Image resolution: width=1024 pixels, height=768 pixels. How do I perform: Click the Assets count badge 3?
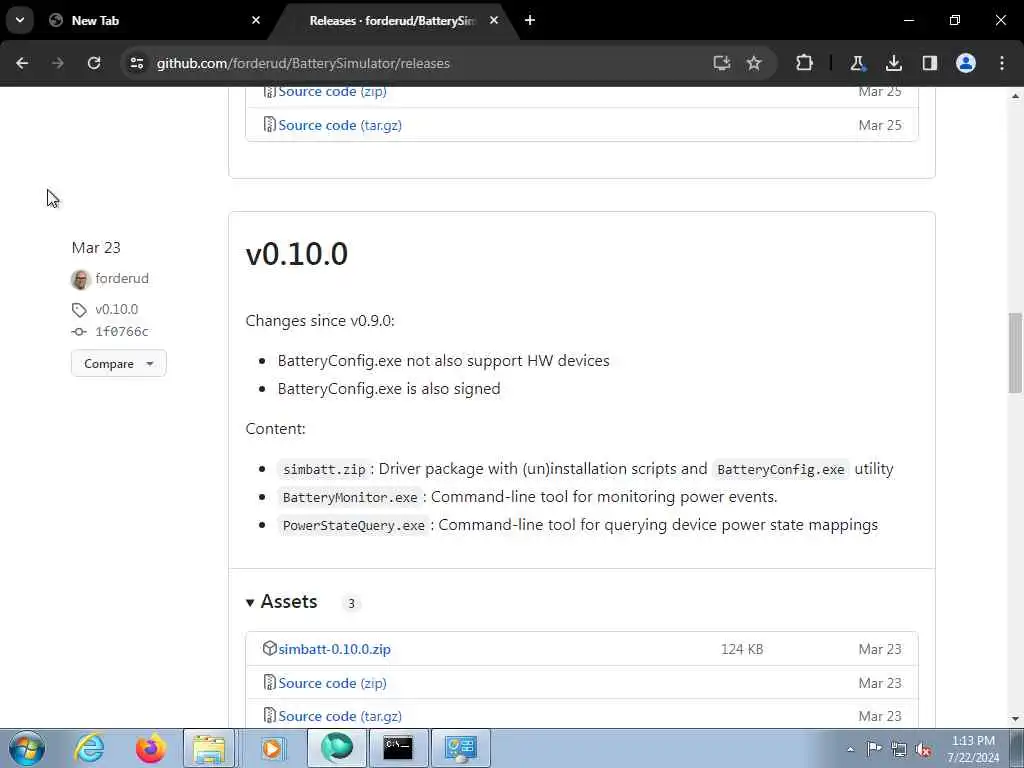point(351,603)
